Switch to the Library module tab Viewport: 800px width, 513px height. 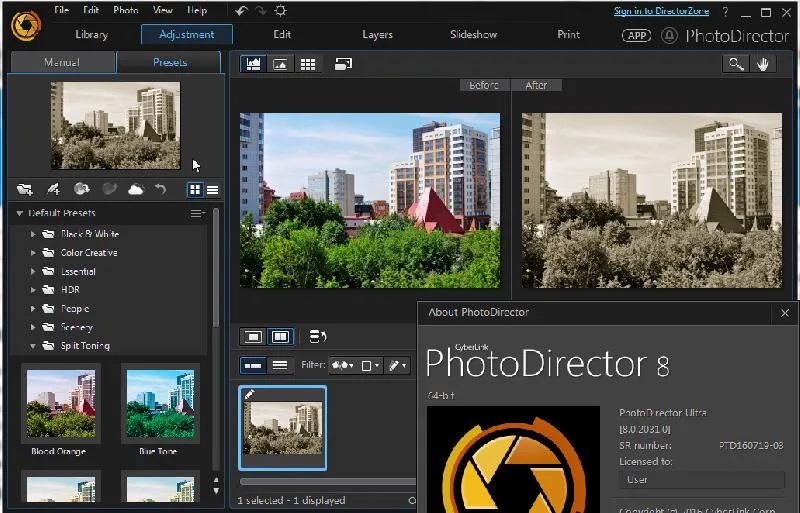click(x=91, y=35)
